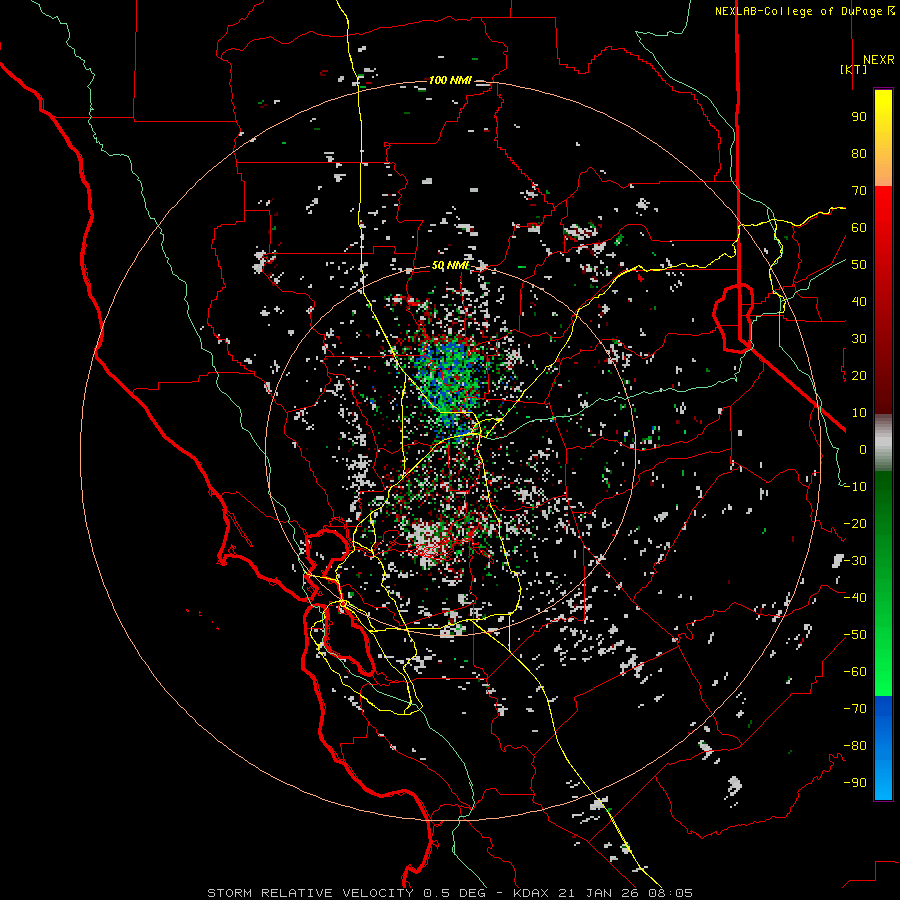The height and width of the screenshot is (900, 900).
Task: Select the 30 knot scale label
Action: pyautogui.click(x=859, y=339)
